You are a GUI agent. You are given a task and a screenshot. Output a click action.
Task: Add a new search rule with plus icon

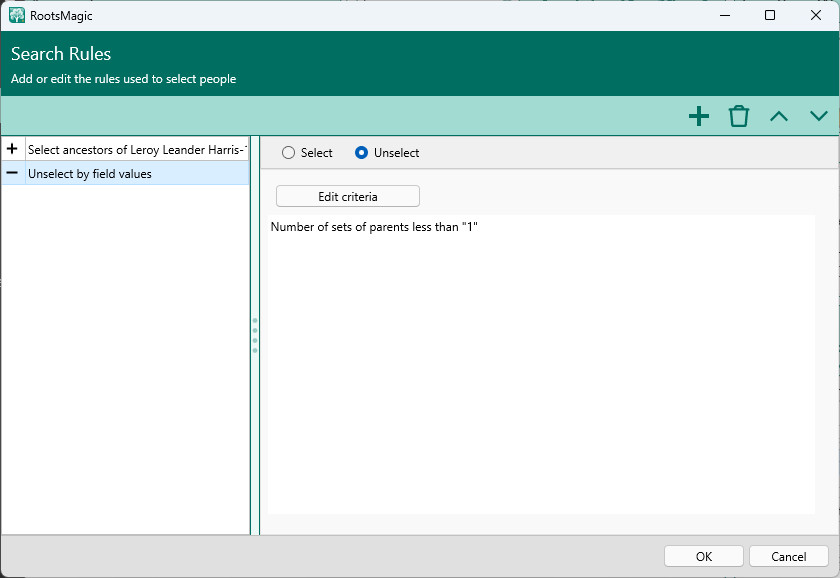point(699,116)
